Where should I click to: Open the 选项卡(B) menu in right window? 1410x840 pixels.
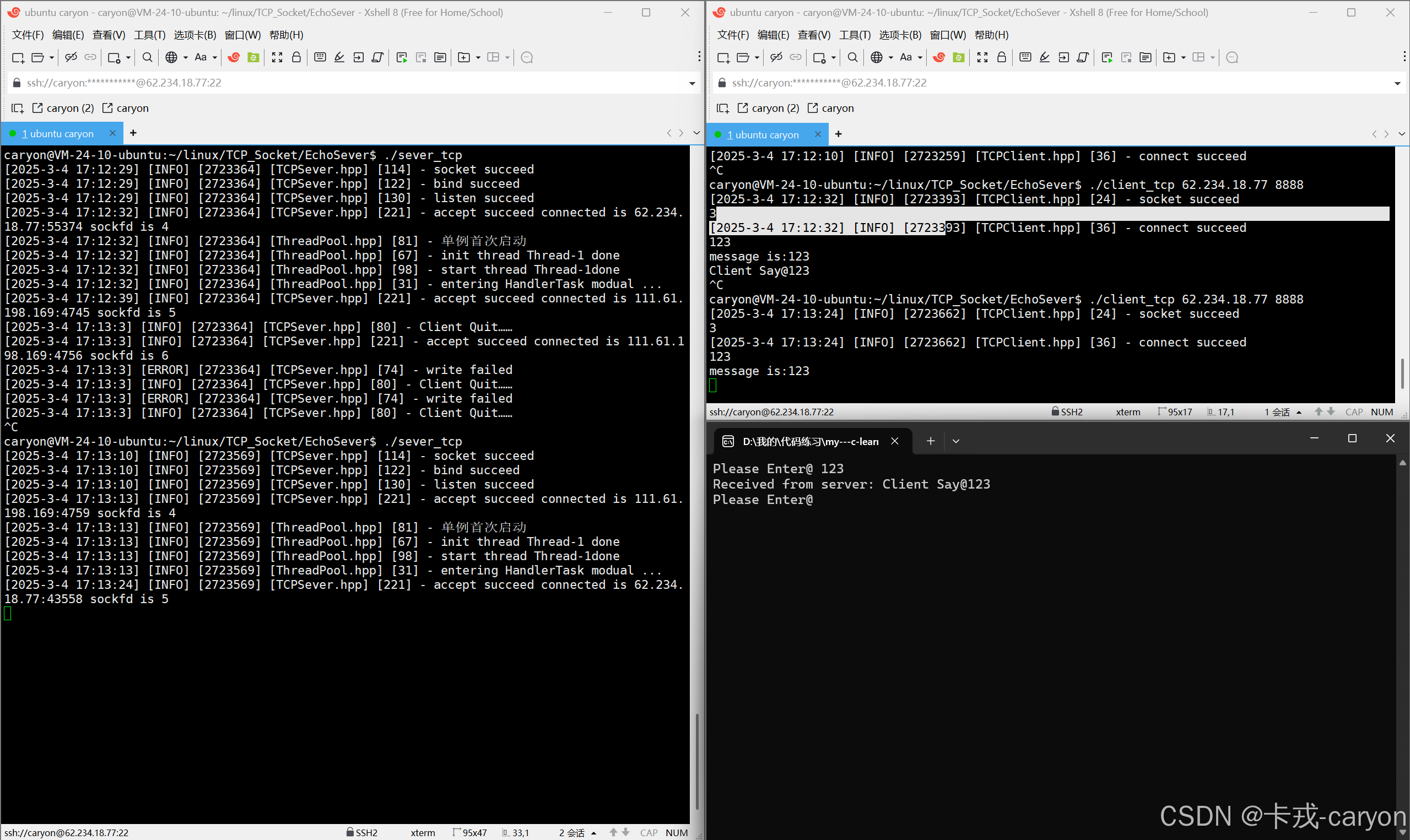point(900,35)
